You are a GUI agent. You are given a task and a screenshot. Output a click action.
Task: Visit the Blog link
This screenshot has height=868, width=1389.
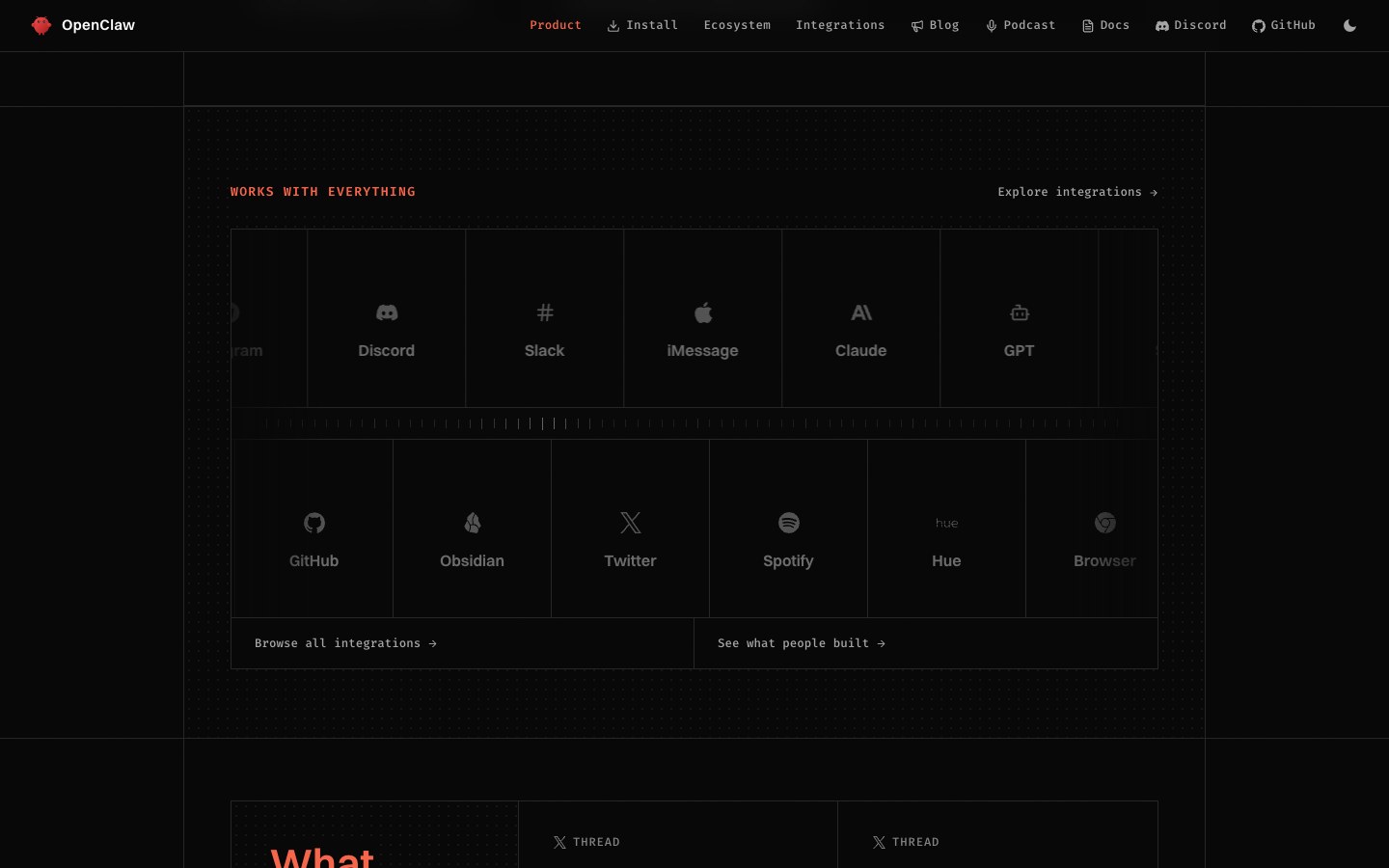pyautogui.click(x=935, y=25)
